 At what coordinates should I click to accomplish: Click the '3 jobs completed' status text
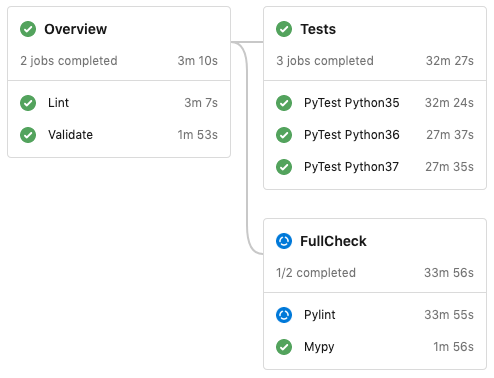coord(325,61)
